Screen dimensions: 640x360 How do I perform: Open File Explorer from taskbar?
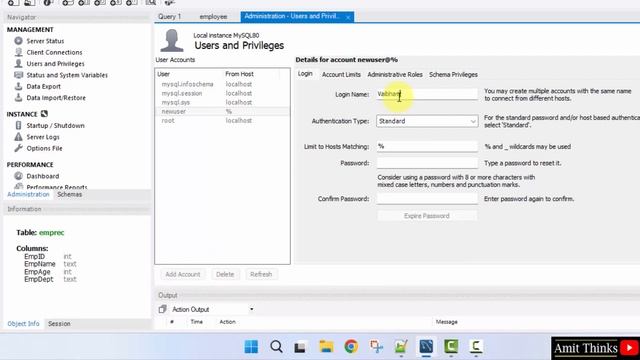(x=326, y=347)
